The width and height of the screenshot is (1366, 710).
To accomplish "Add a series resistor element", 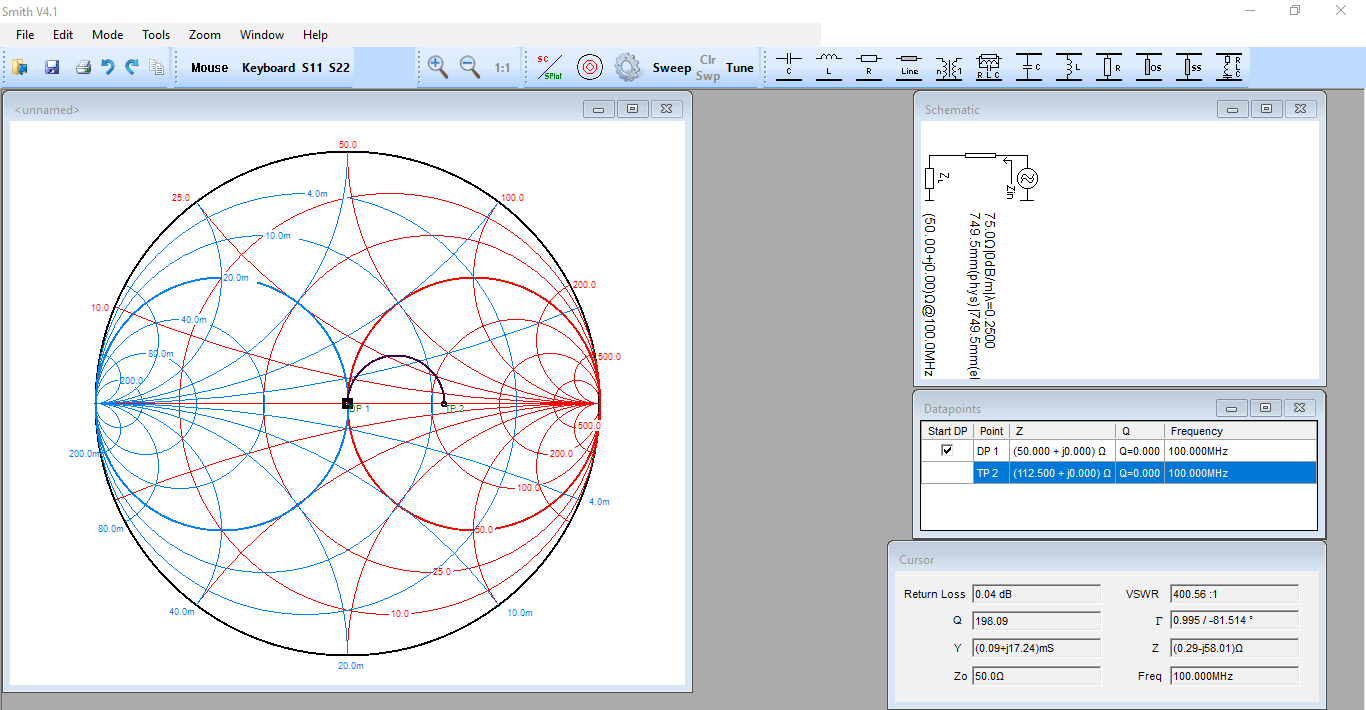I will 869,67.
